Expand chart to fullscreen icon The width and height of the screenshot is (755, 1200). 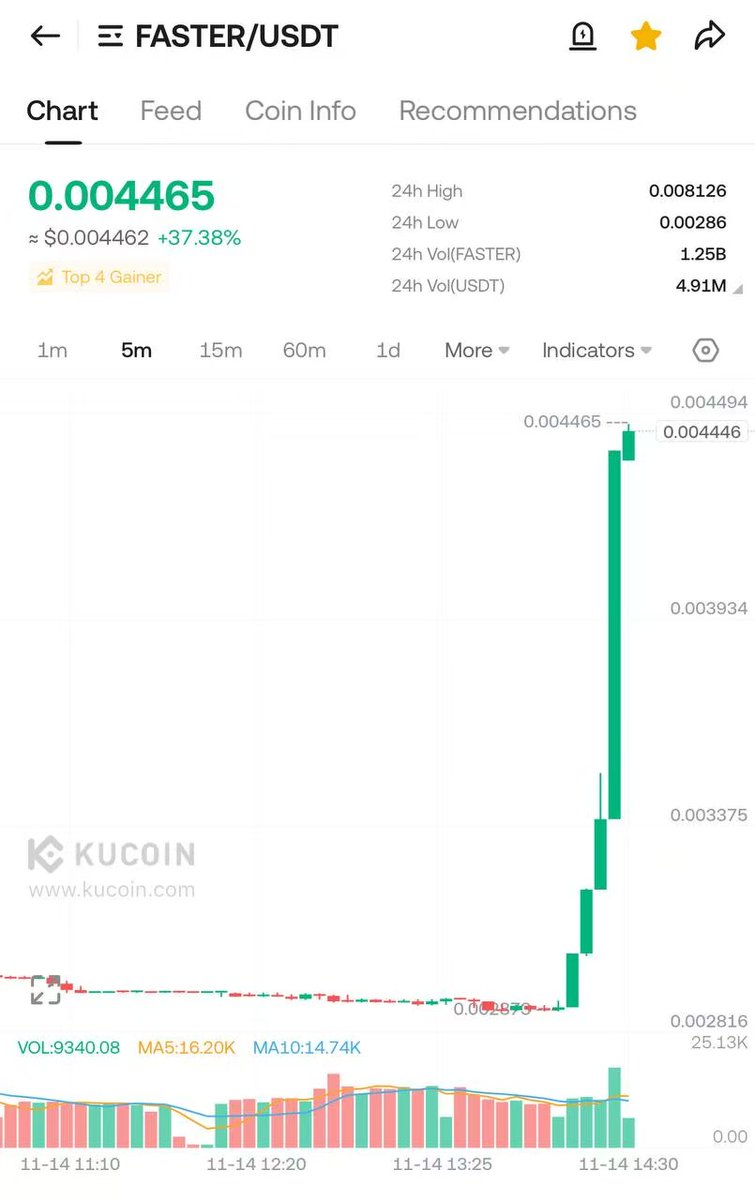coord(45,990)
